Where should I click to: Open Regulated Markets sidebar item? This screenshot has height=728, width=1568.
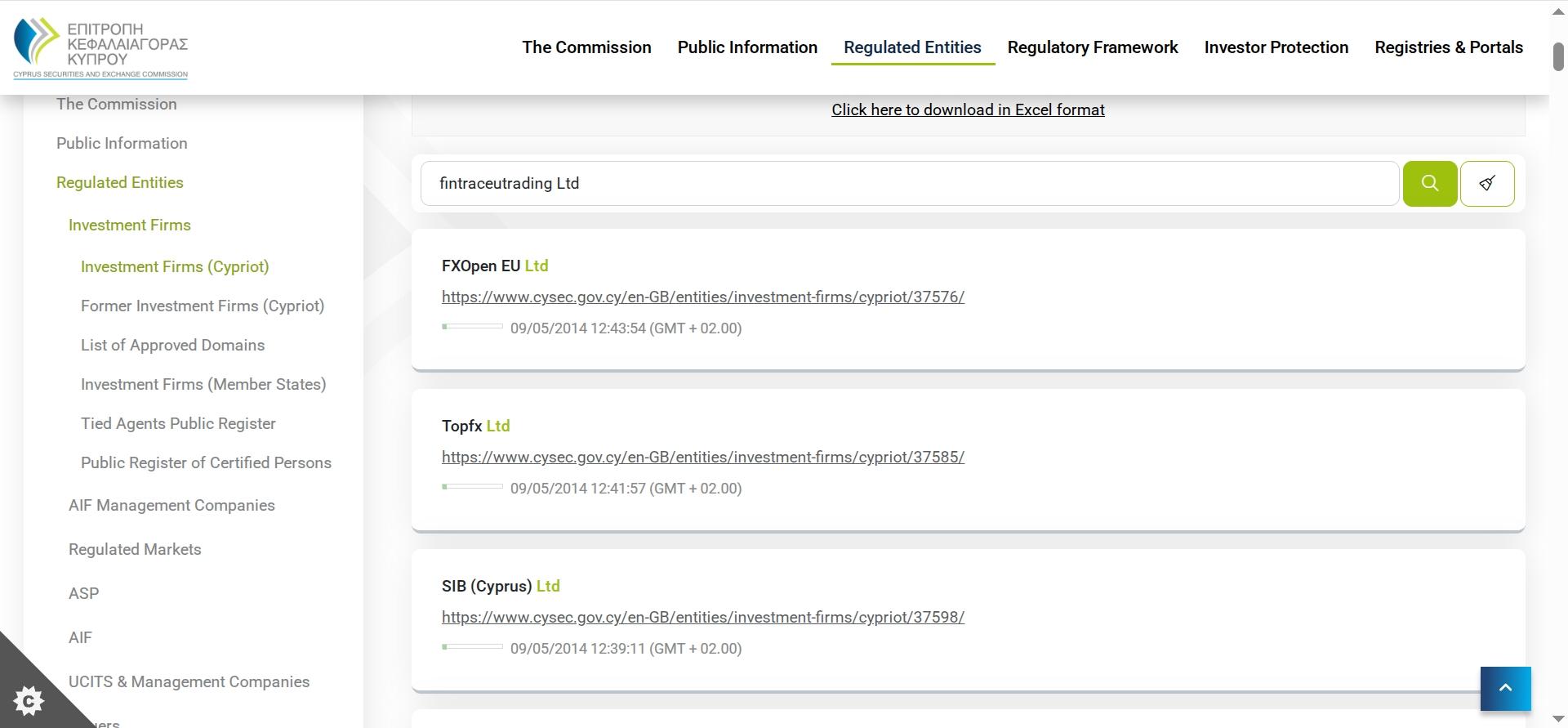(135, 549)
